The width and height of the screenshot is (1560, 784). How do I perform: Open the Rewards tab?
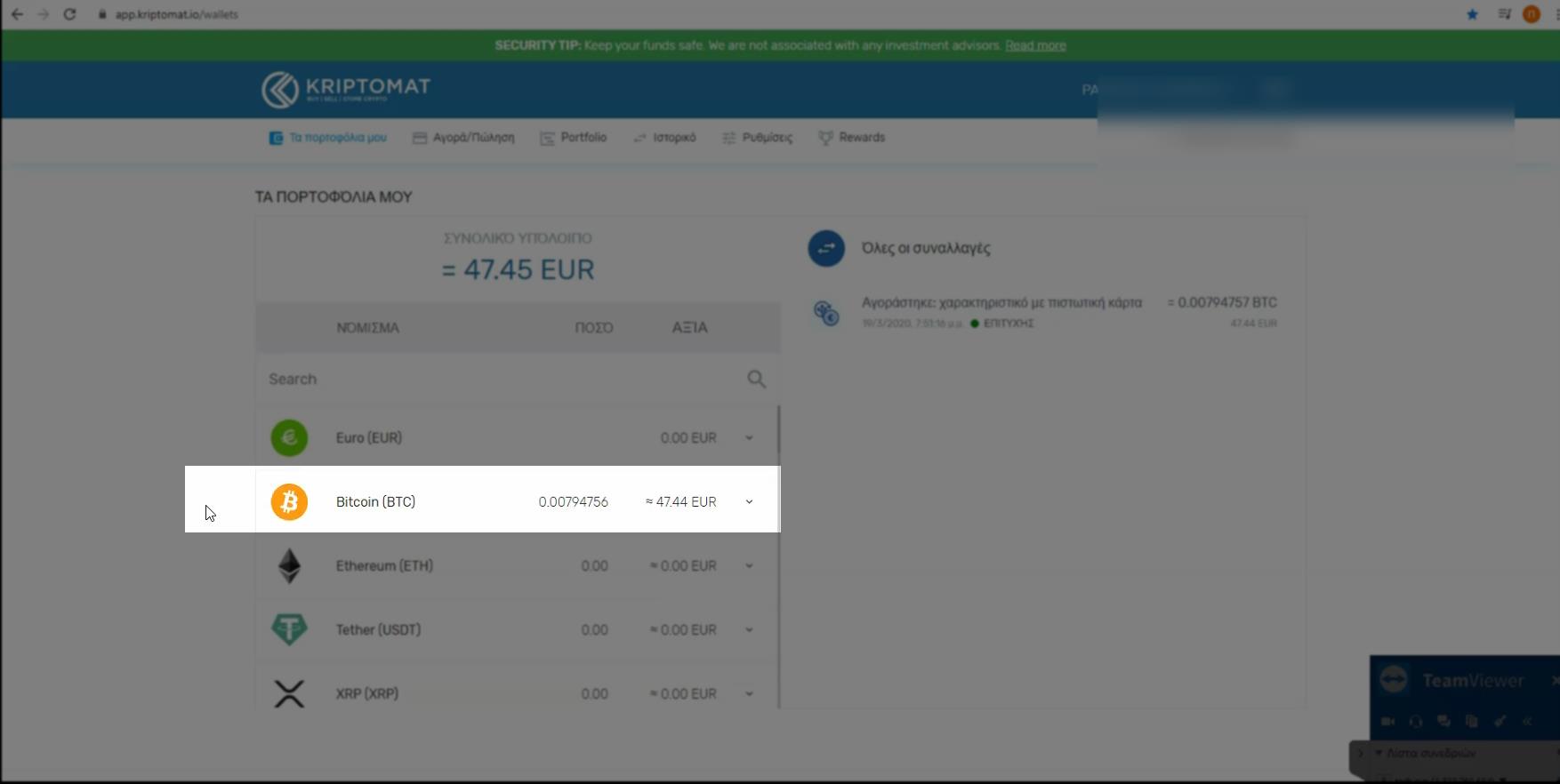852,138
